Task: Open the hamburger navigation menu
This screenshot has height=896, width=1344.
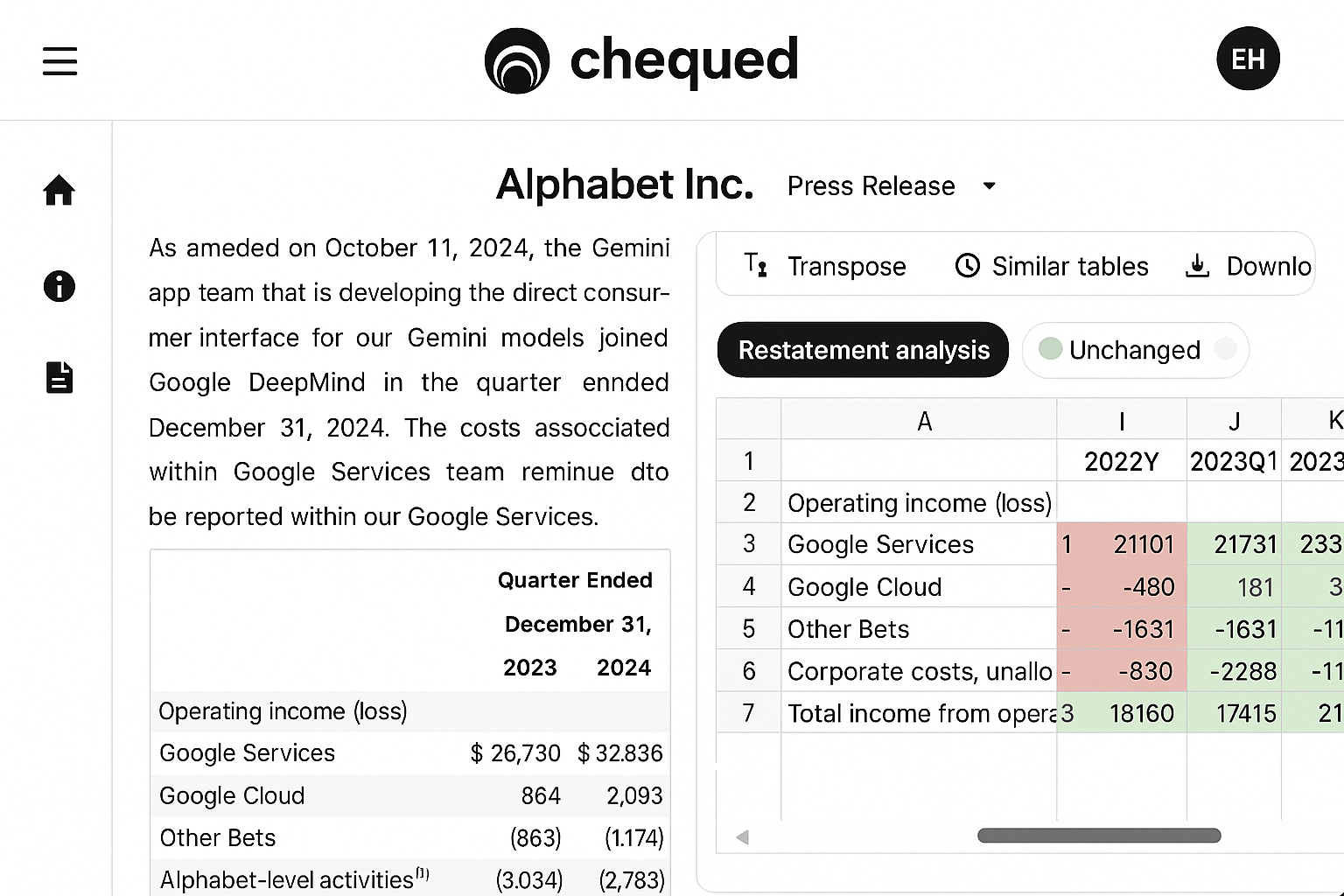Action: coord(59,61)
